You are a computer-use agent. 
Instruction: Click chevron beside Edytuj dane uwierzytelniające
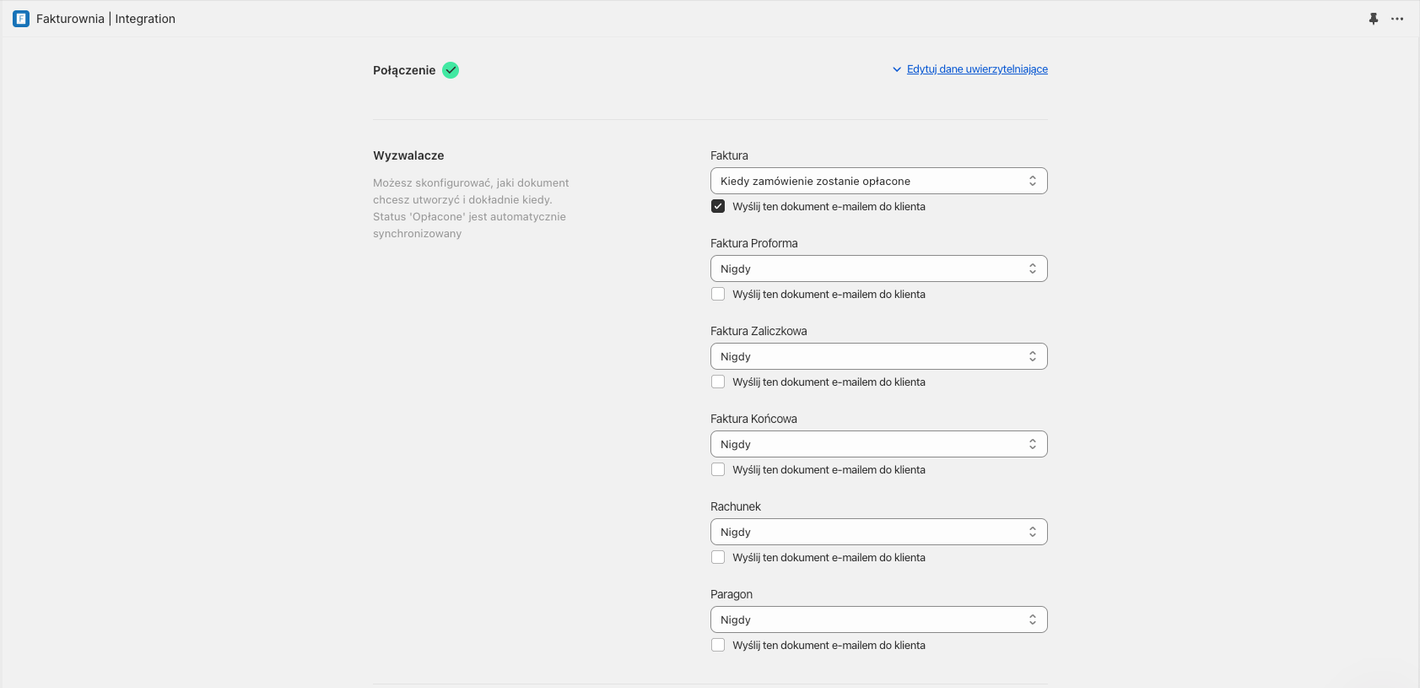pyautogui.click(x=897, y=70)
